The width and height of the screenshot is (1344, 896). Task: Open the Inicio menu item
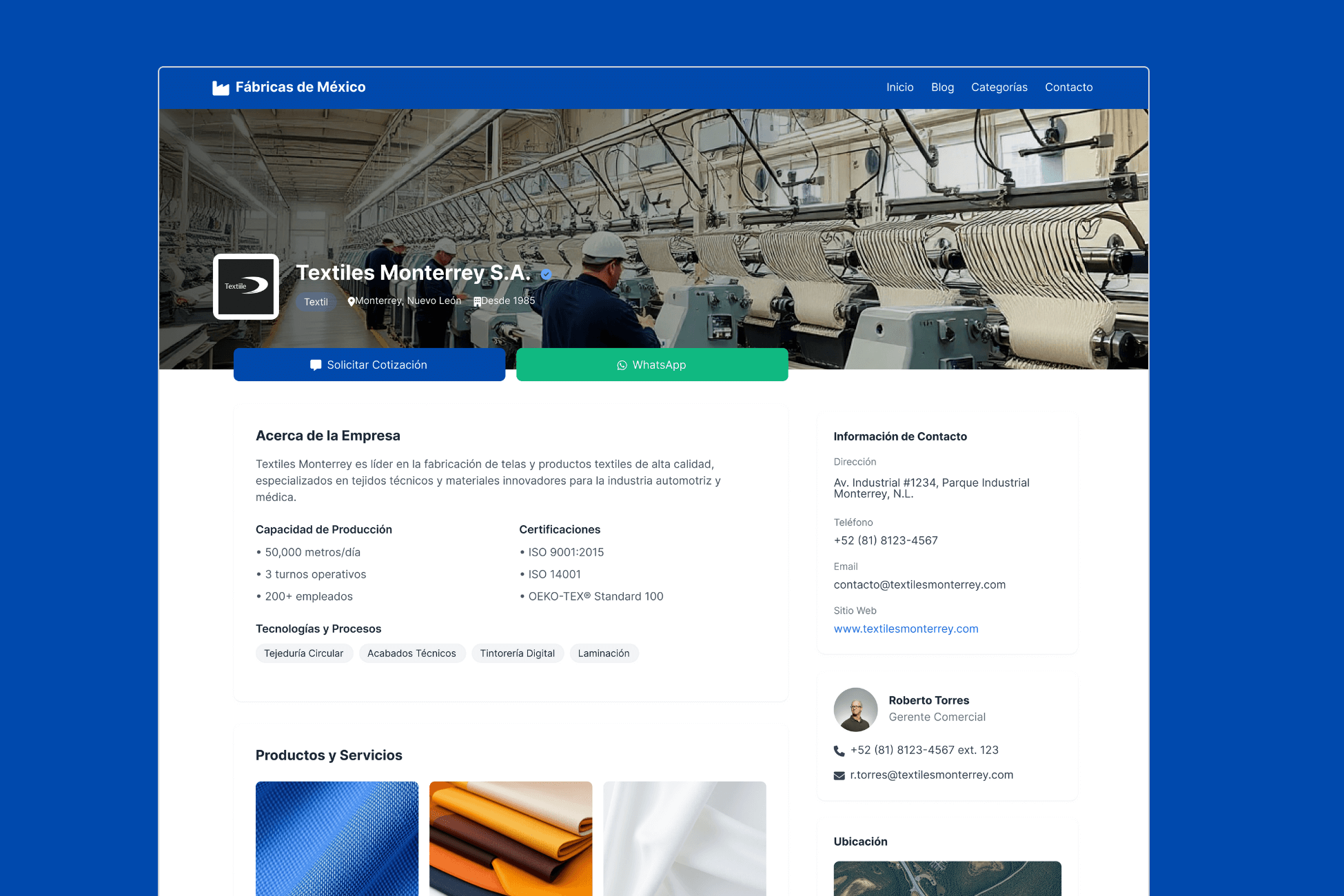(x=899, y=88)
